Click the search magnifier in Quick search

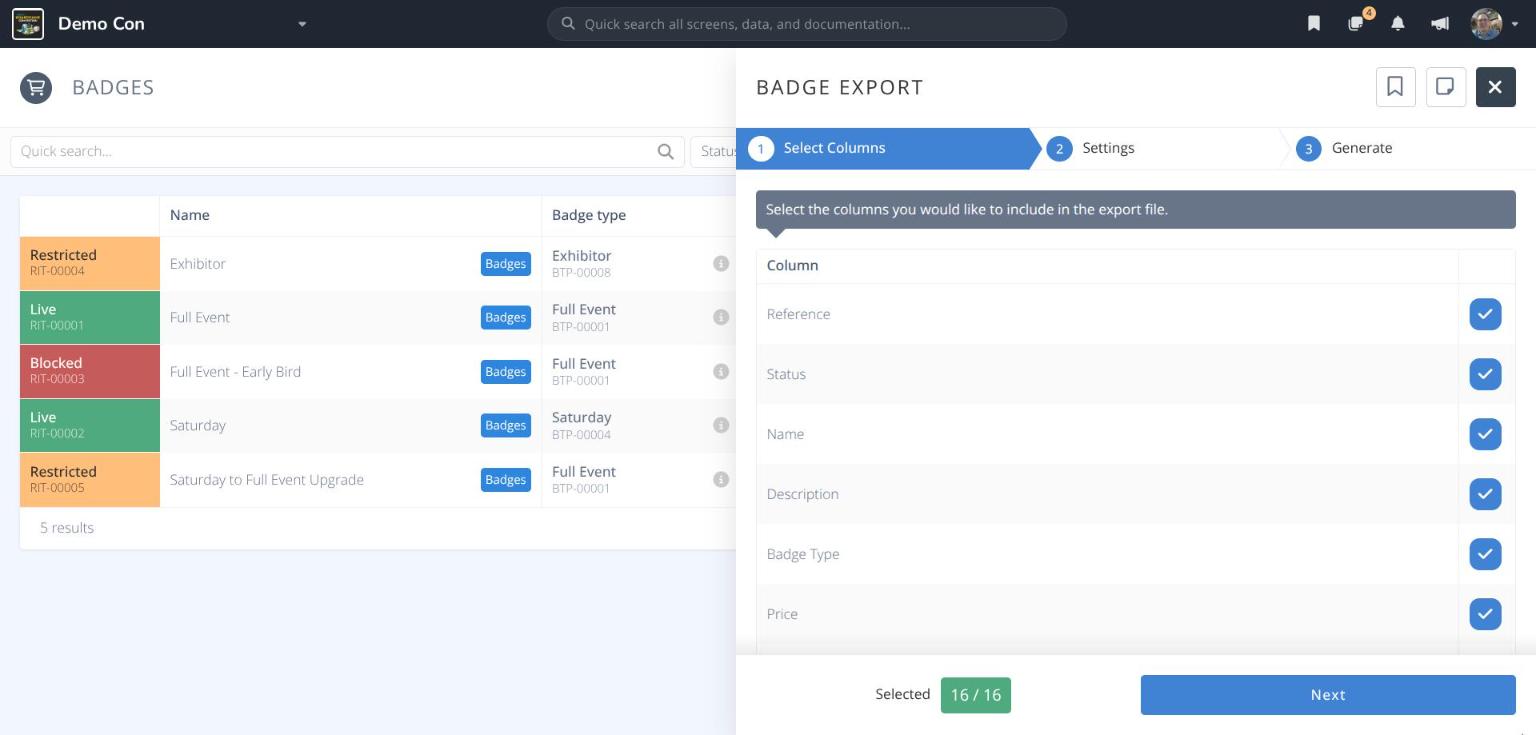[666, 152]
